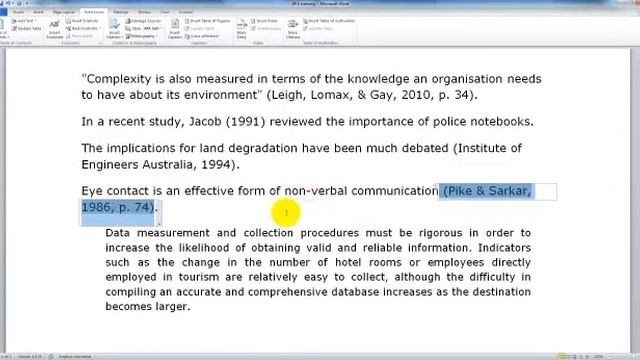This screenshot has height=360, width=640.
Task: Open Manage Sources
Action: 143,21
